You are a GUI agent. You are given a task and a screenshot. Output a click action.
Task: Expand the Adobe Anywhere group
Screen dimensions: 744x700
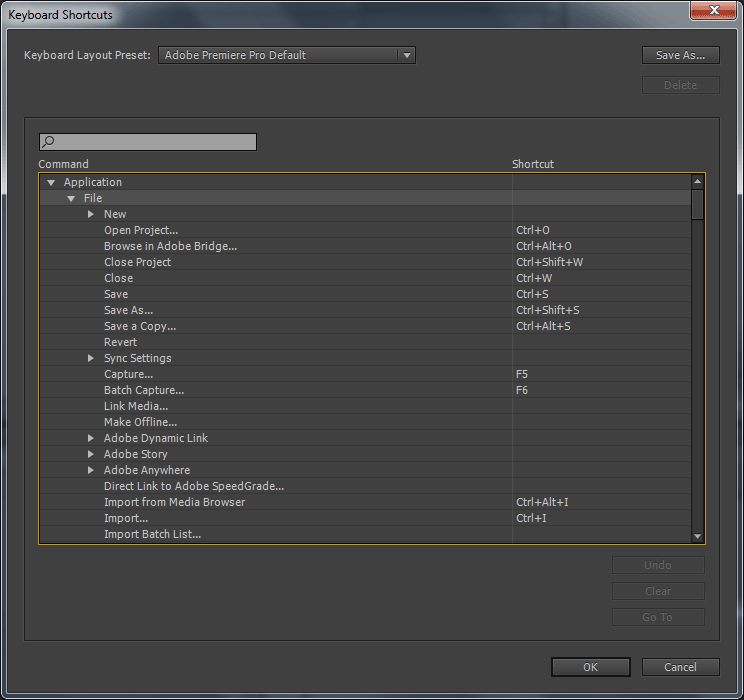[x=91, y=470]
